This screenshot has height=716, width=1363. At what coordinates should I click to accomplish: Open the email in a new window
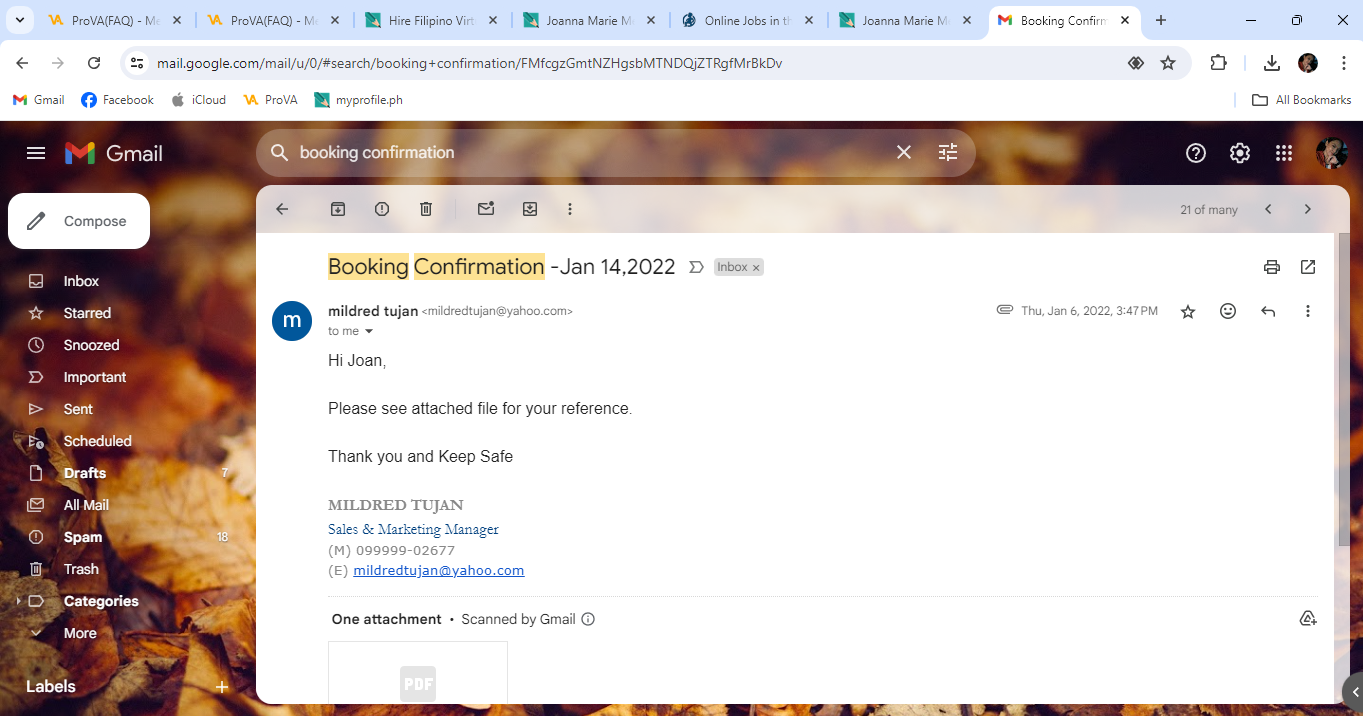point(1308,267)
